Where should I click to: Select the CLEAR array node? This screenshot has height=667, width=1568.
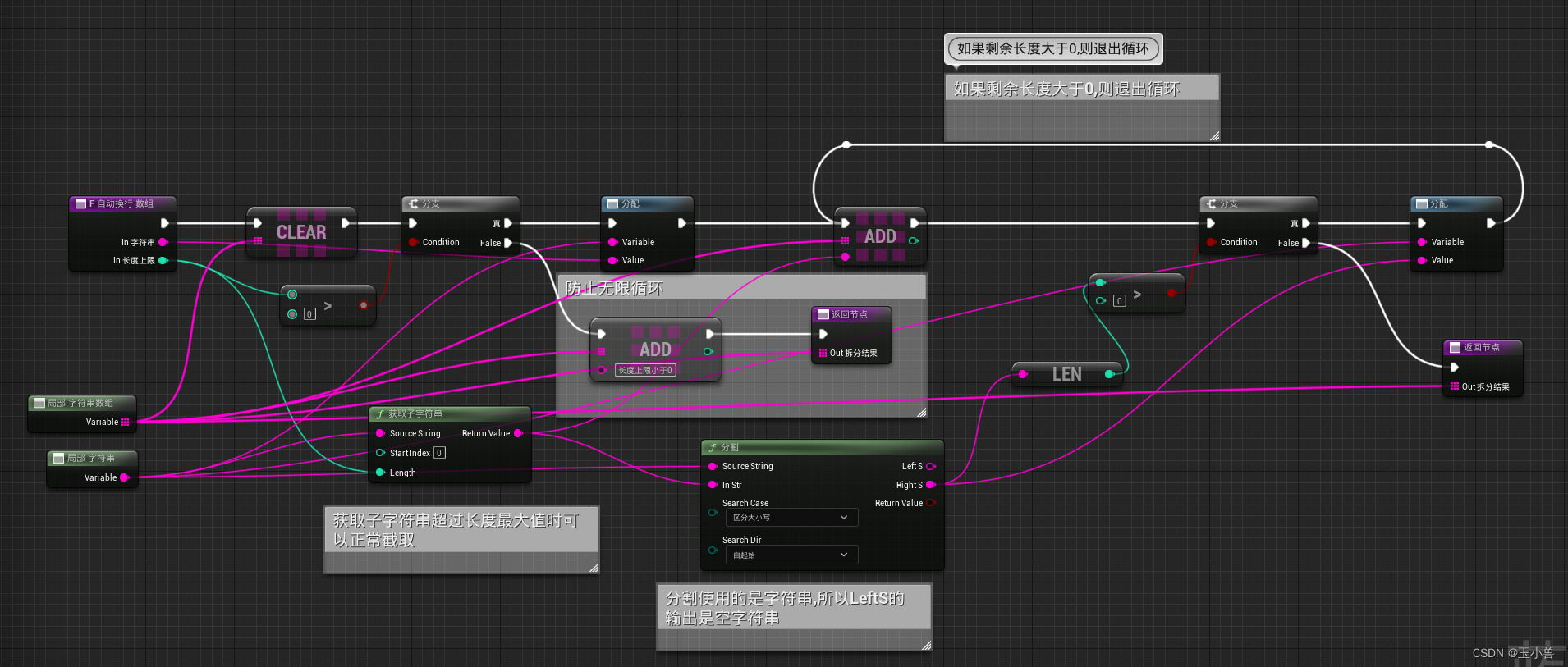pos(301,232)
